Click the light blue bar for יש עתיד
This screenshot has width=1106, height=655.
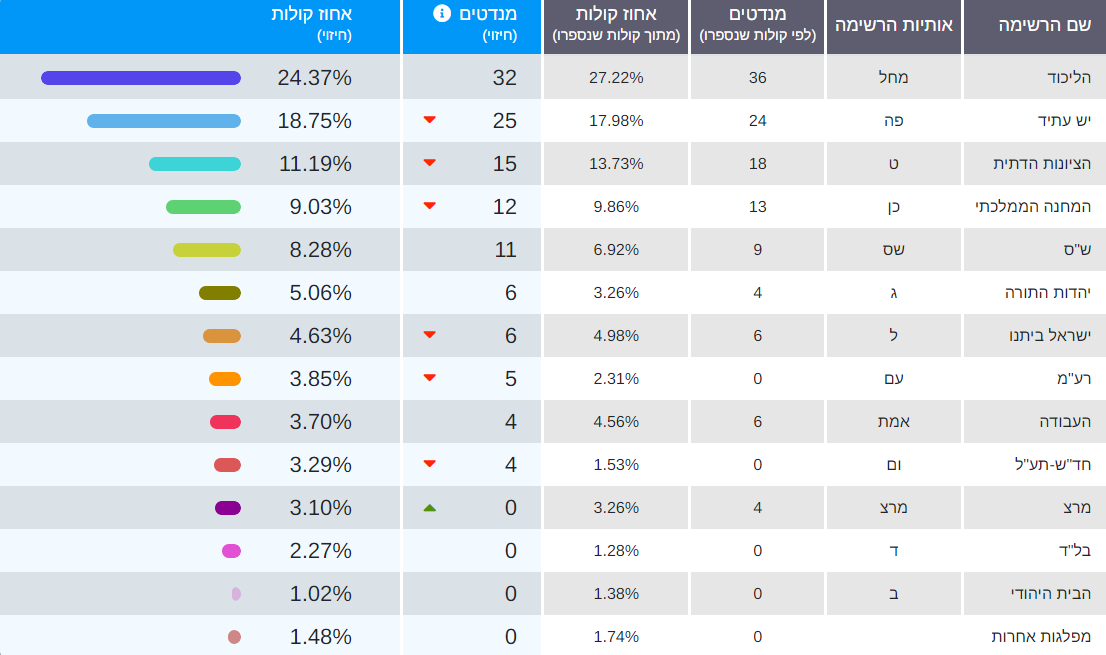coord(164,121)
